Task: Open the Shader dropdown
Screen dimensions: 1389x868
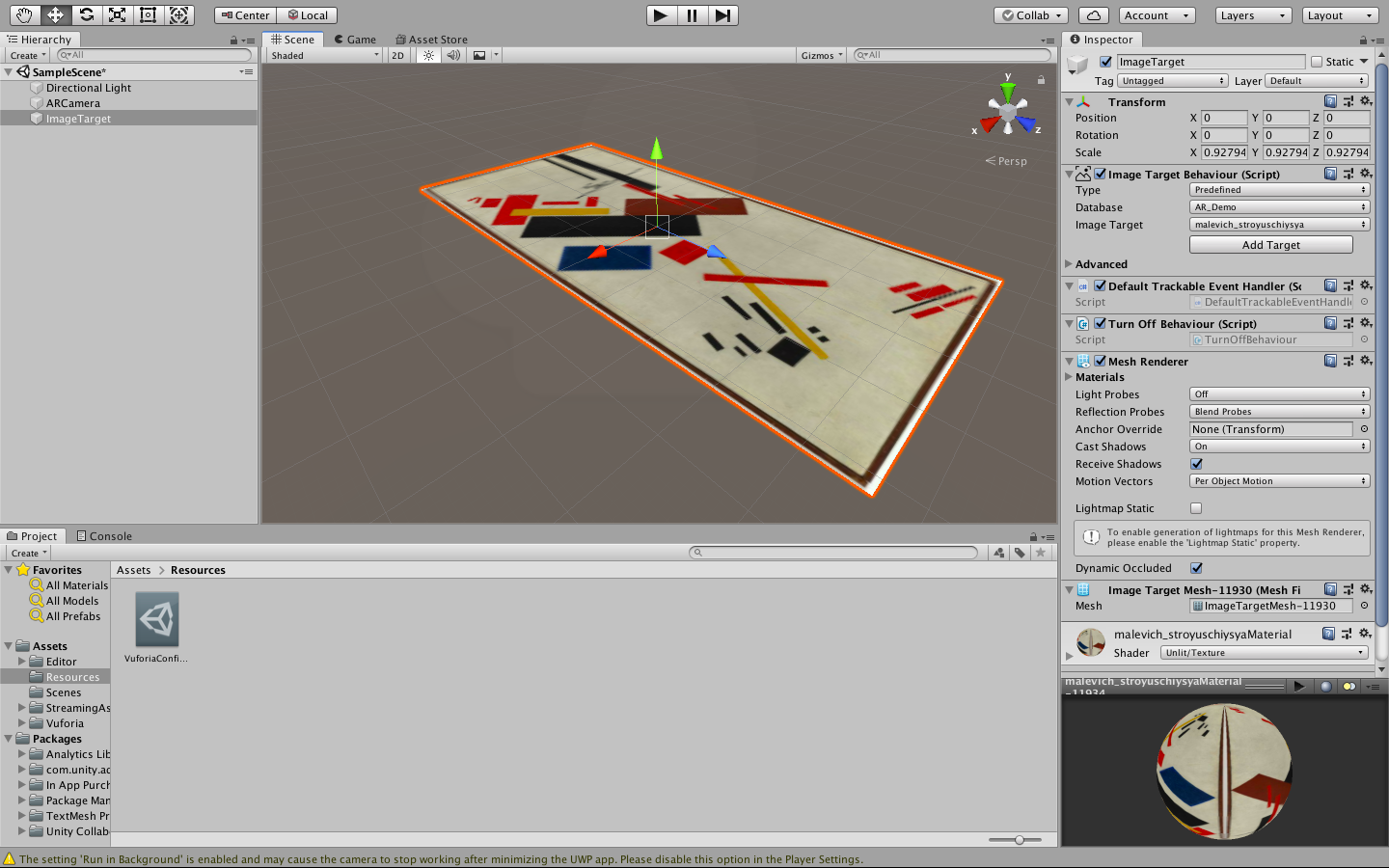Action: click(1265, 653)
